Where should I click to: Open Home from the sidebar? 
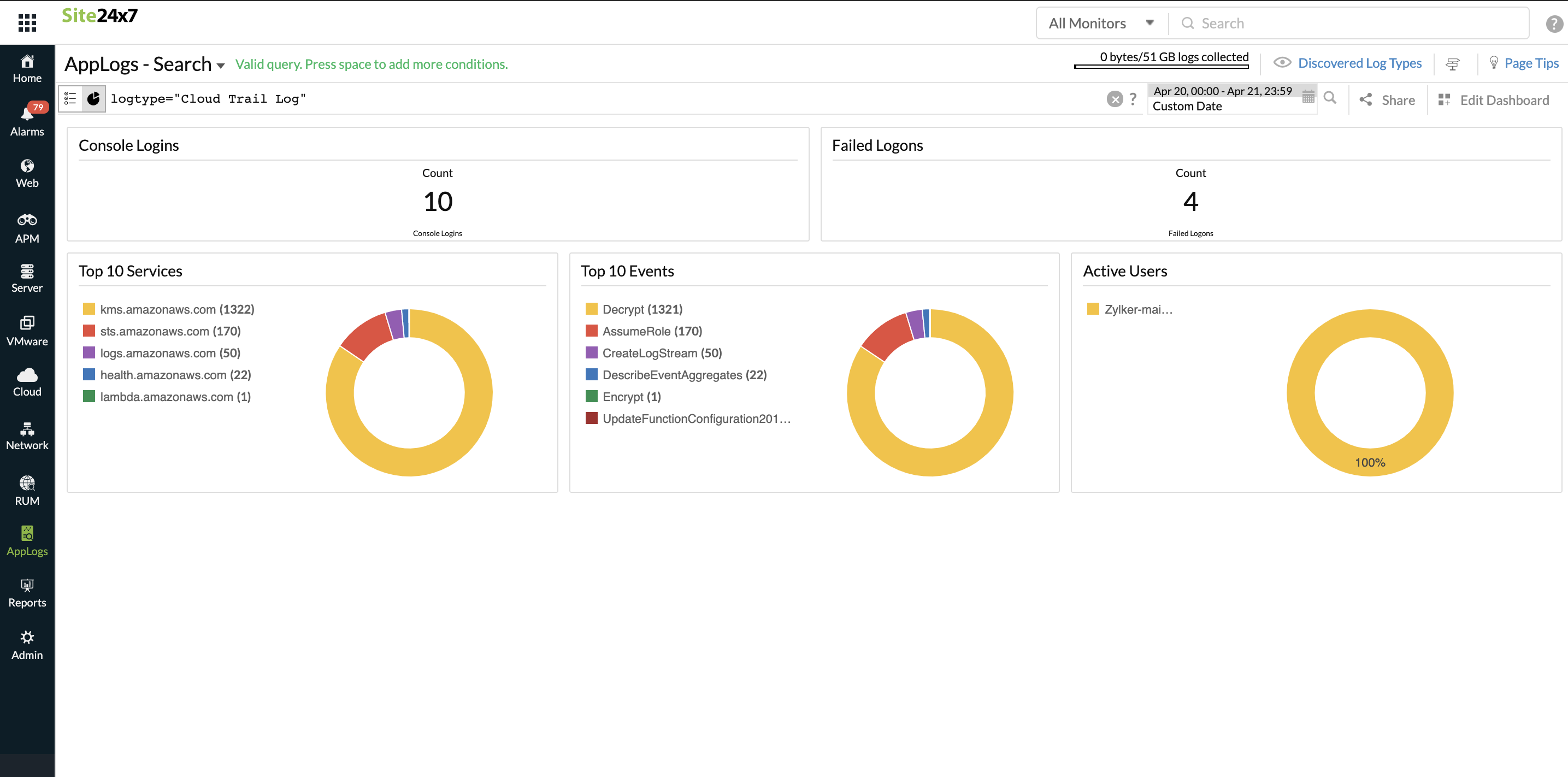pos(27,68)
